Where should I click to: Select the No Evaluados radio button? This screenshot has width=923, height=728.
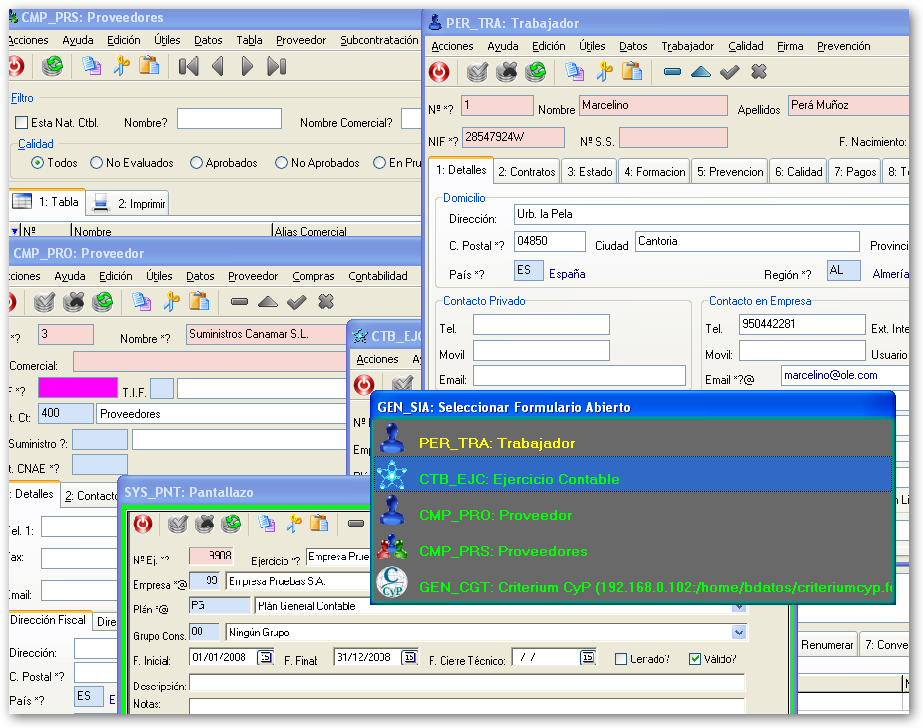pyautogui.click(x=97, y=163)
